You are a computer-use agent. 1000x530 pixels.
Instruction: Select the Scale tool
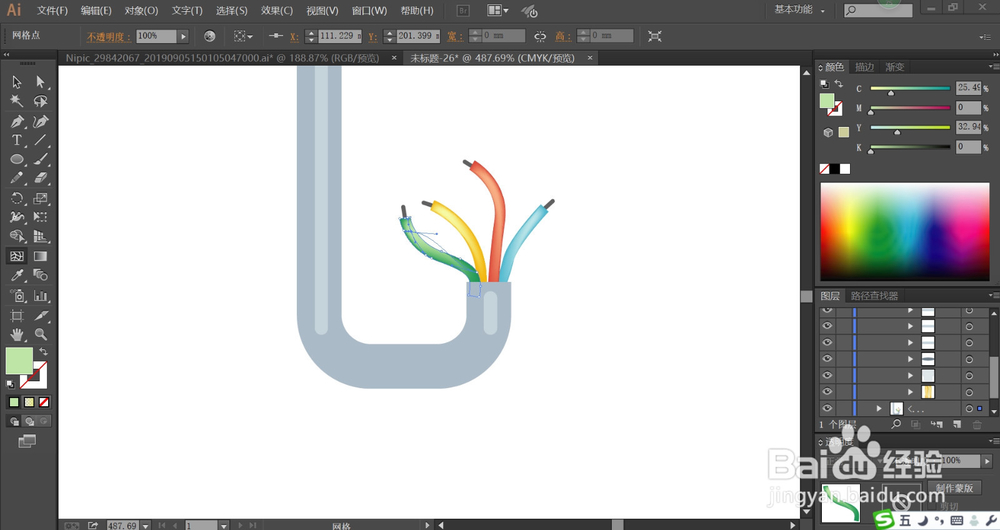(41, 198)
